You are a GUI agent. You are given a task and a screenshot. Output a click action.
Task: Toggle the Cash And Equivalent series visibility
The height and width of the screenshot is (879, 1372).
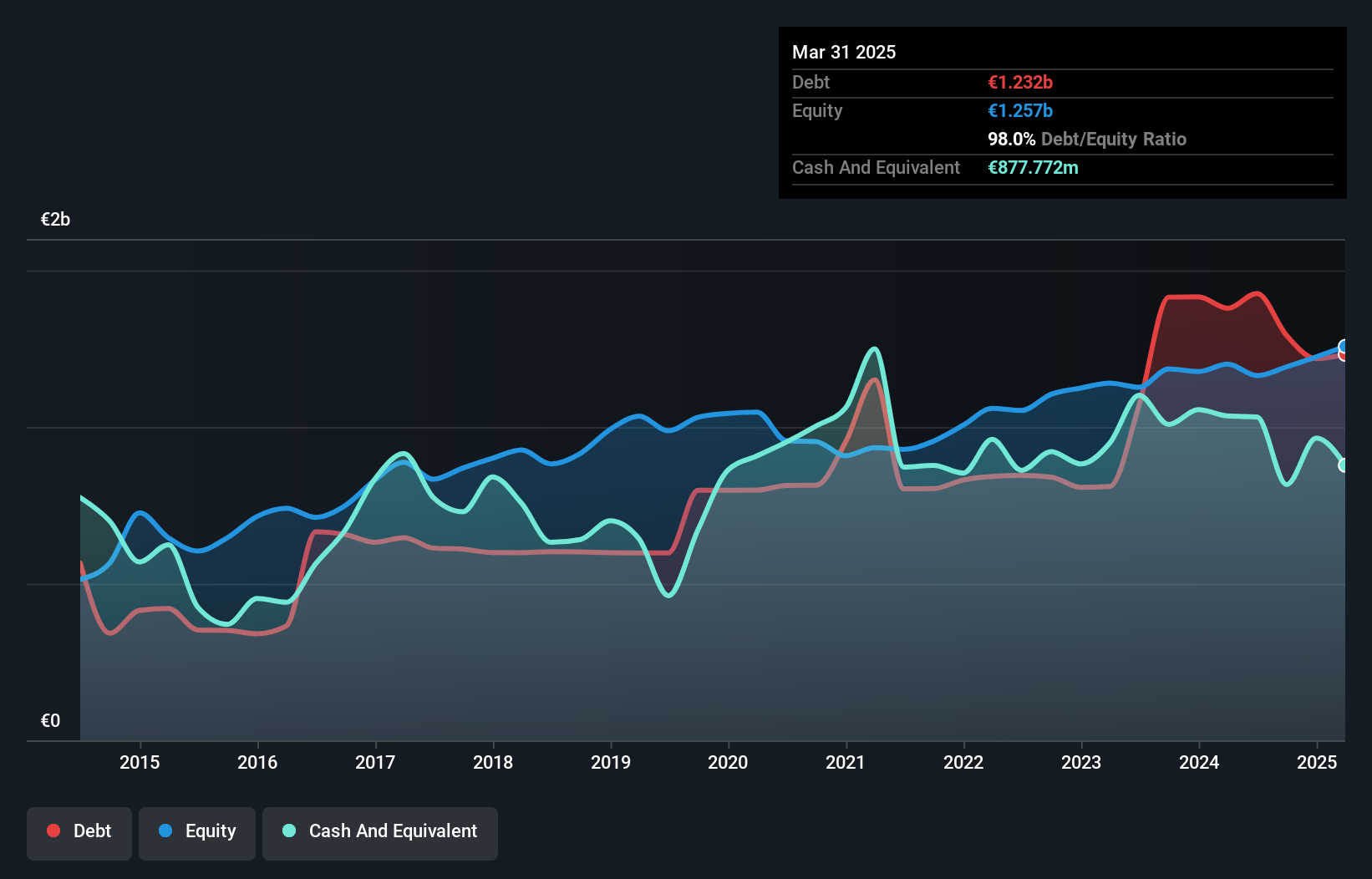coord(380,832)
